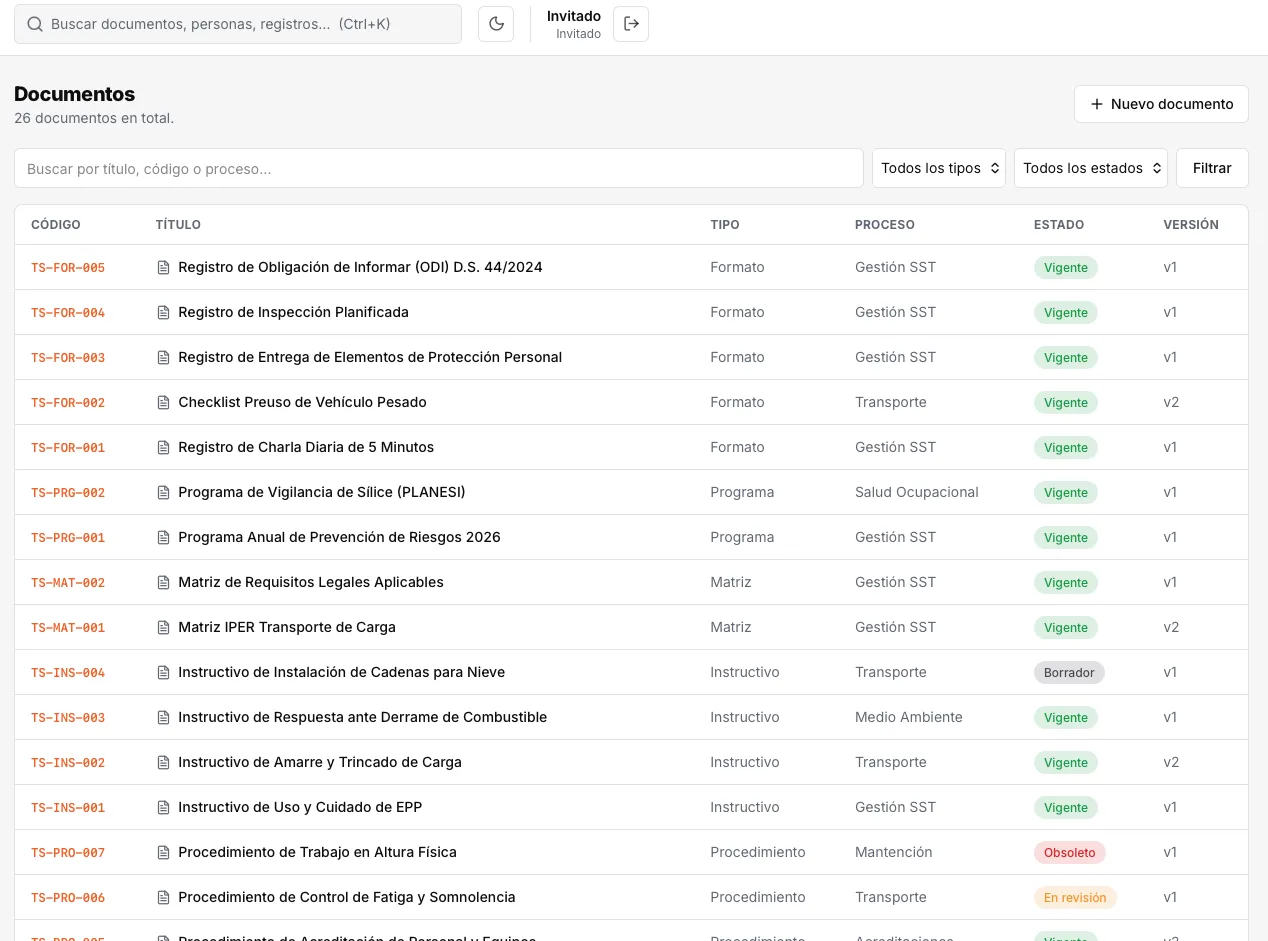The width and height of the screenshot is (1268, 941).
Task: Click the Filtrar button
Action: pyautogui.click(x=1212, y=168)
